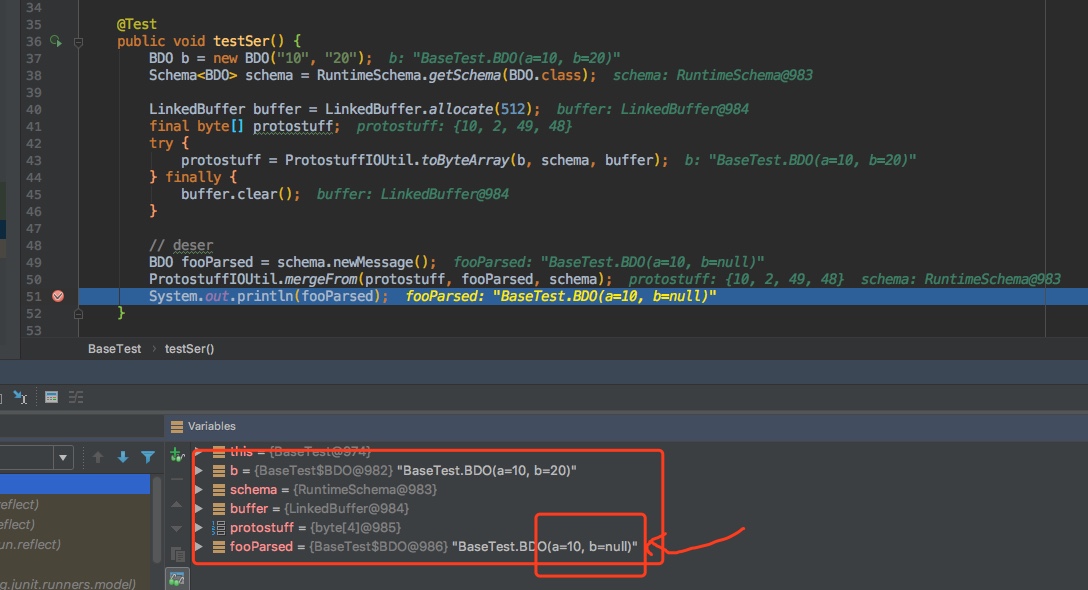
Task: Toggle the breakpoint on line 51
Action: tap(57, 297)
